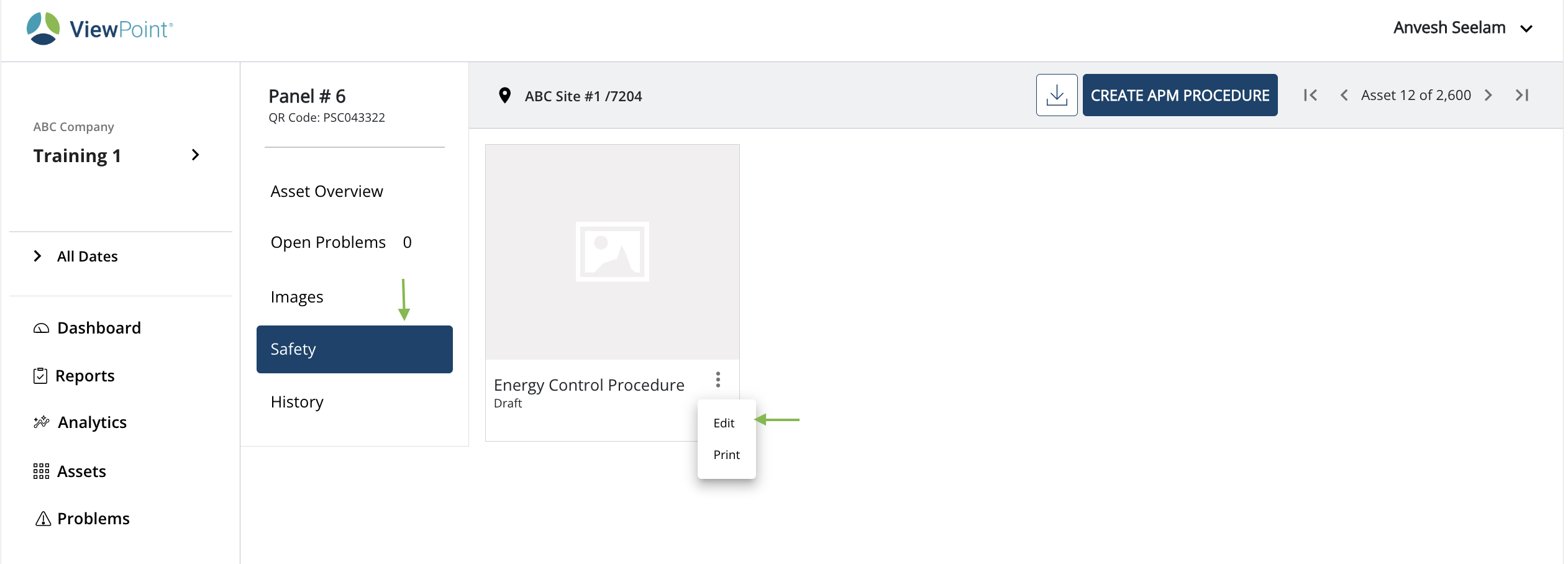Jump to the last asset
The width and height of the screenshot is (1568, 564).
pos(1521,95)
